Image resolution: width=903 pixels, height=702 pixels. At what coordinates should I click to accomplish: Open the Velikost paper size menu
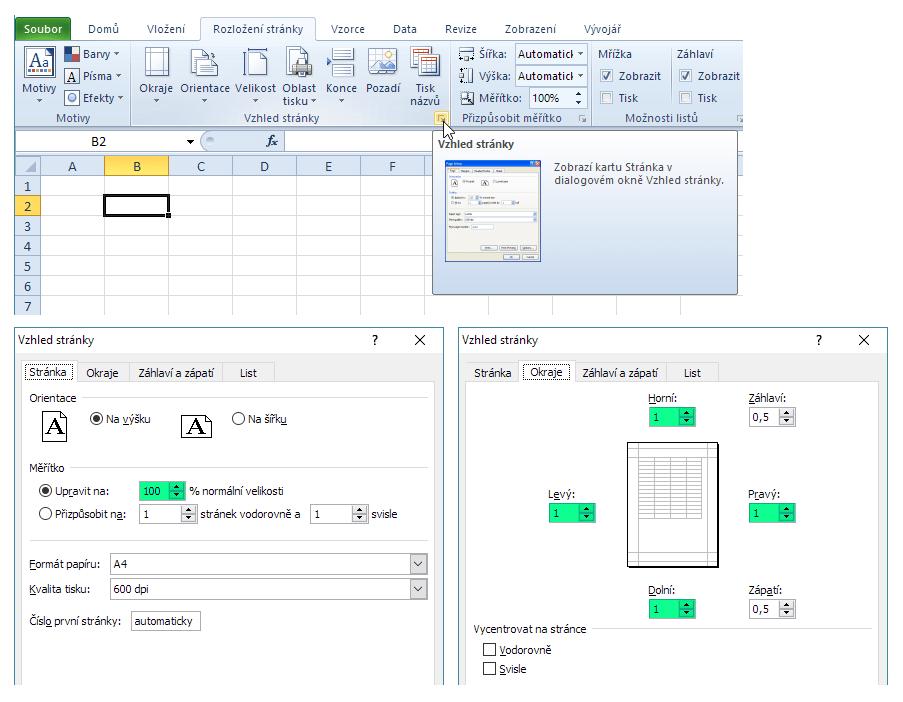point(255,75)
